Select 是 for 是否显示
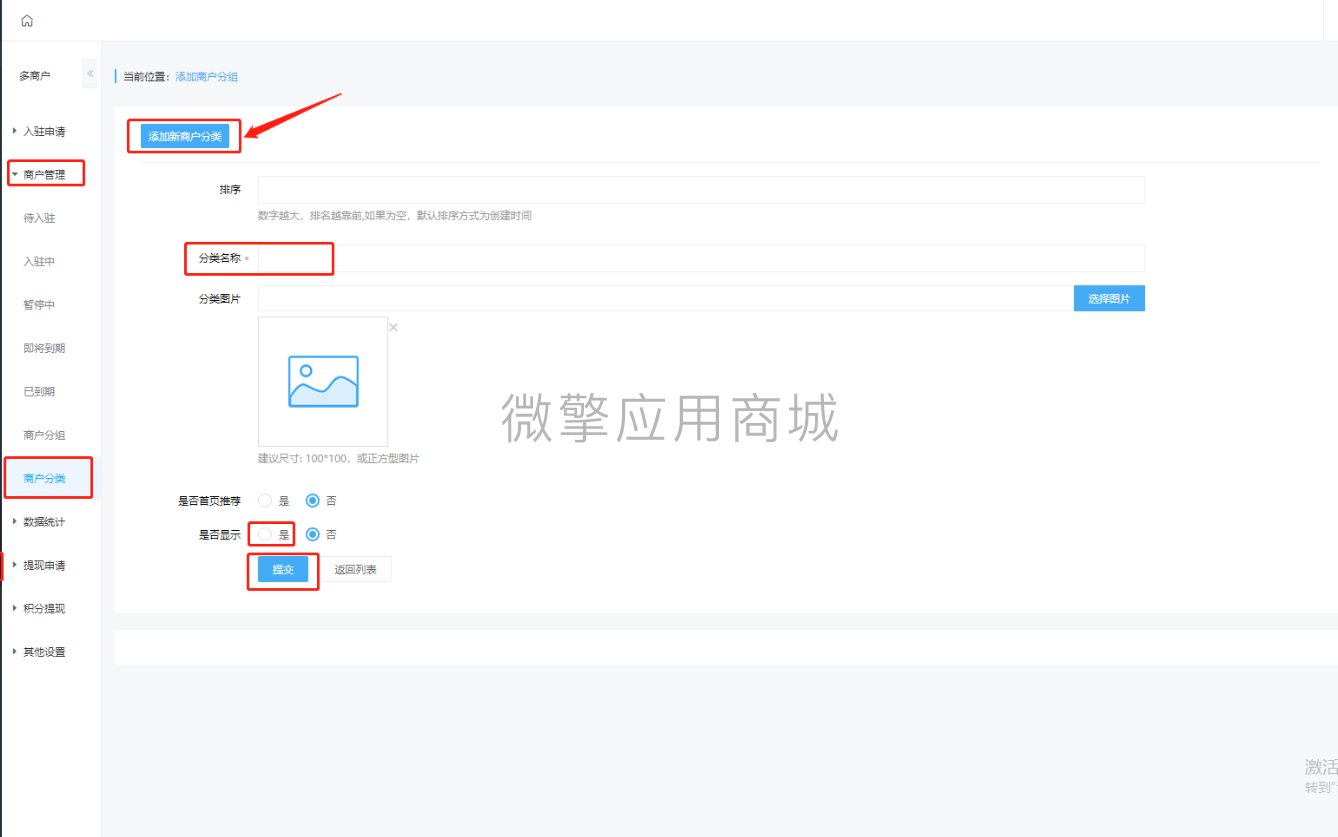This screenshot has width=1338, height=837. pos(265,535)
